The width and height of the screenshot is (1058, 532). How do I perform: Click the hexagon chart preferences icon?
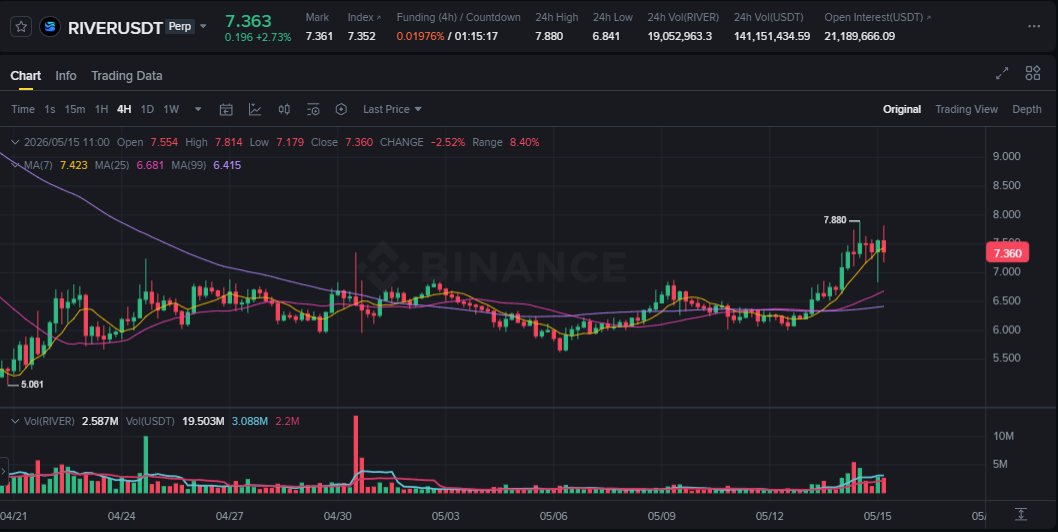point(341,109)
